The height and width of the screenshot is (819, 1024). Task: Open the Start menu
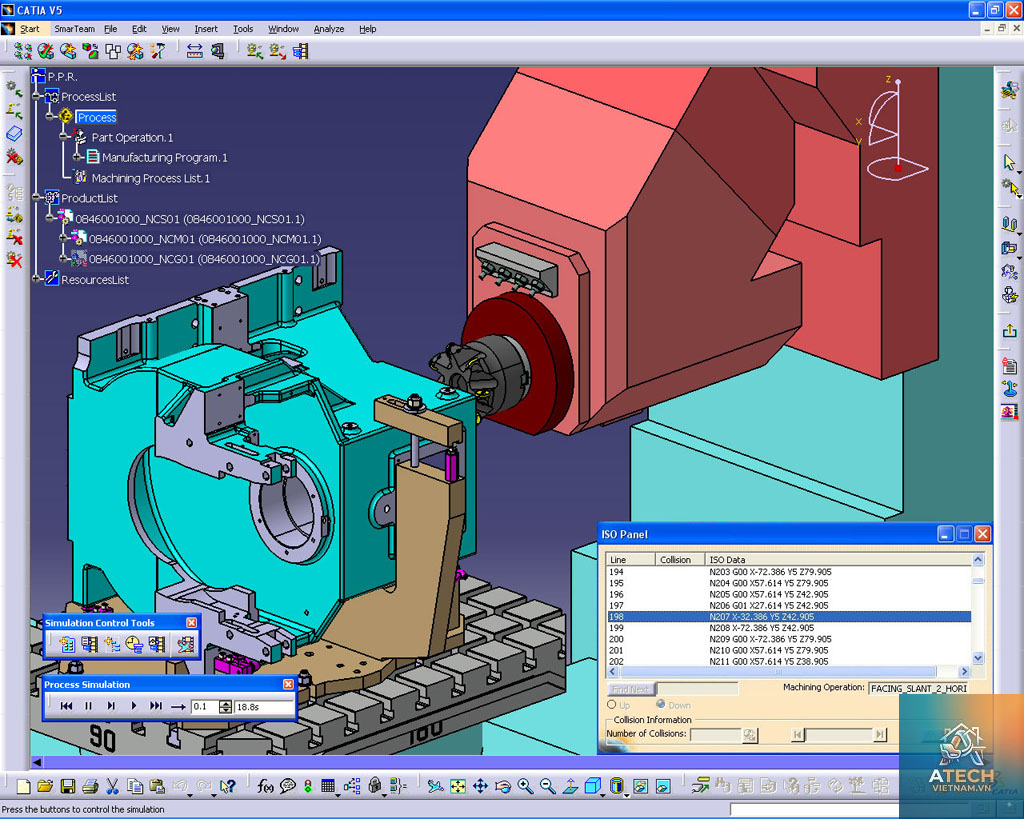coord(29,29)
